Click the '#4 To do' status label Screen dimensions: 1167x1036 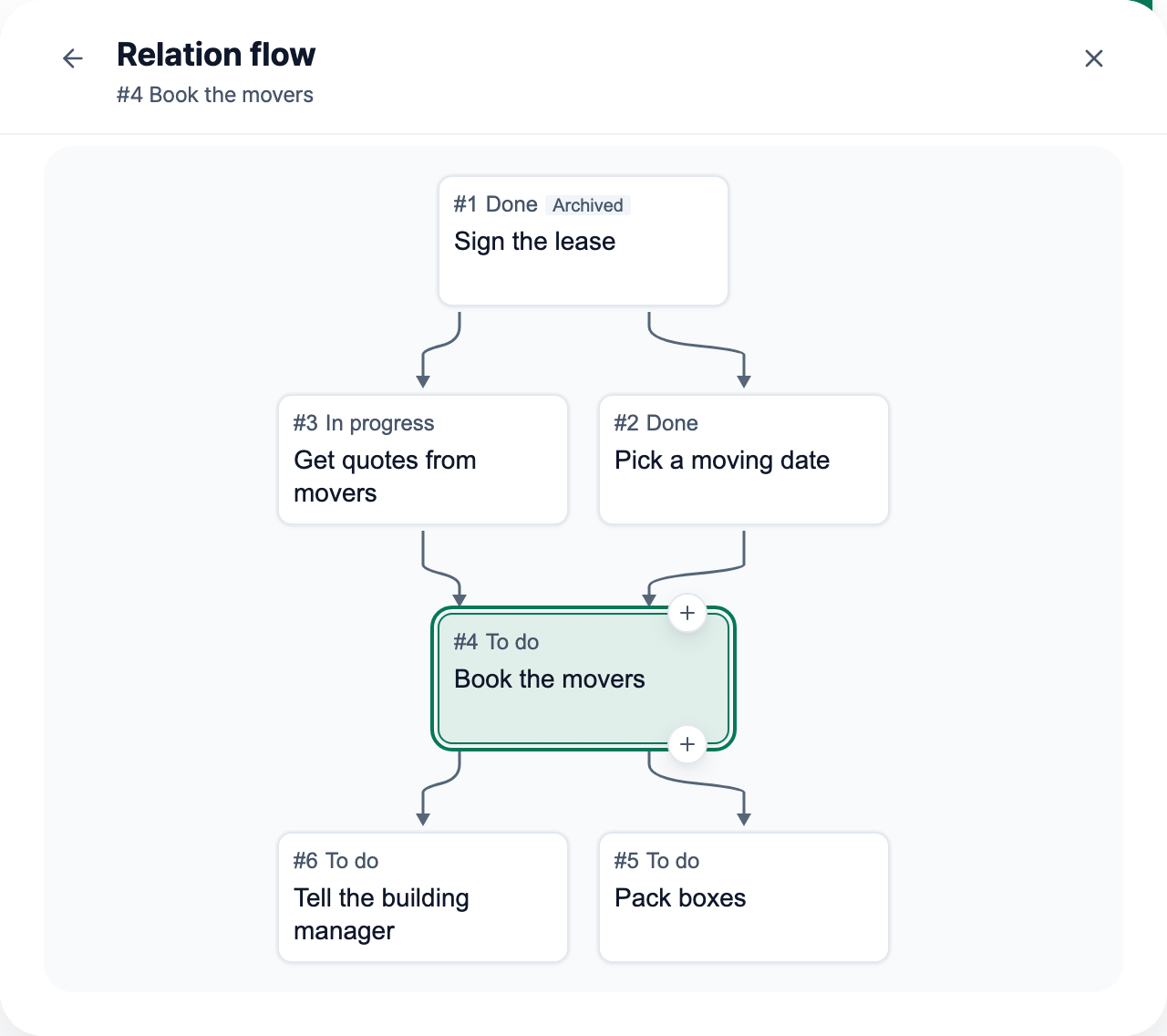(497, 642)
